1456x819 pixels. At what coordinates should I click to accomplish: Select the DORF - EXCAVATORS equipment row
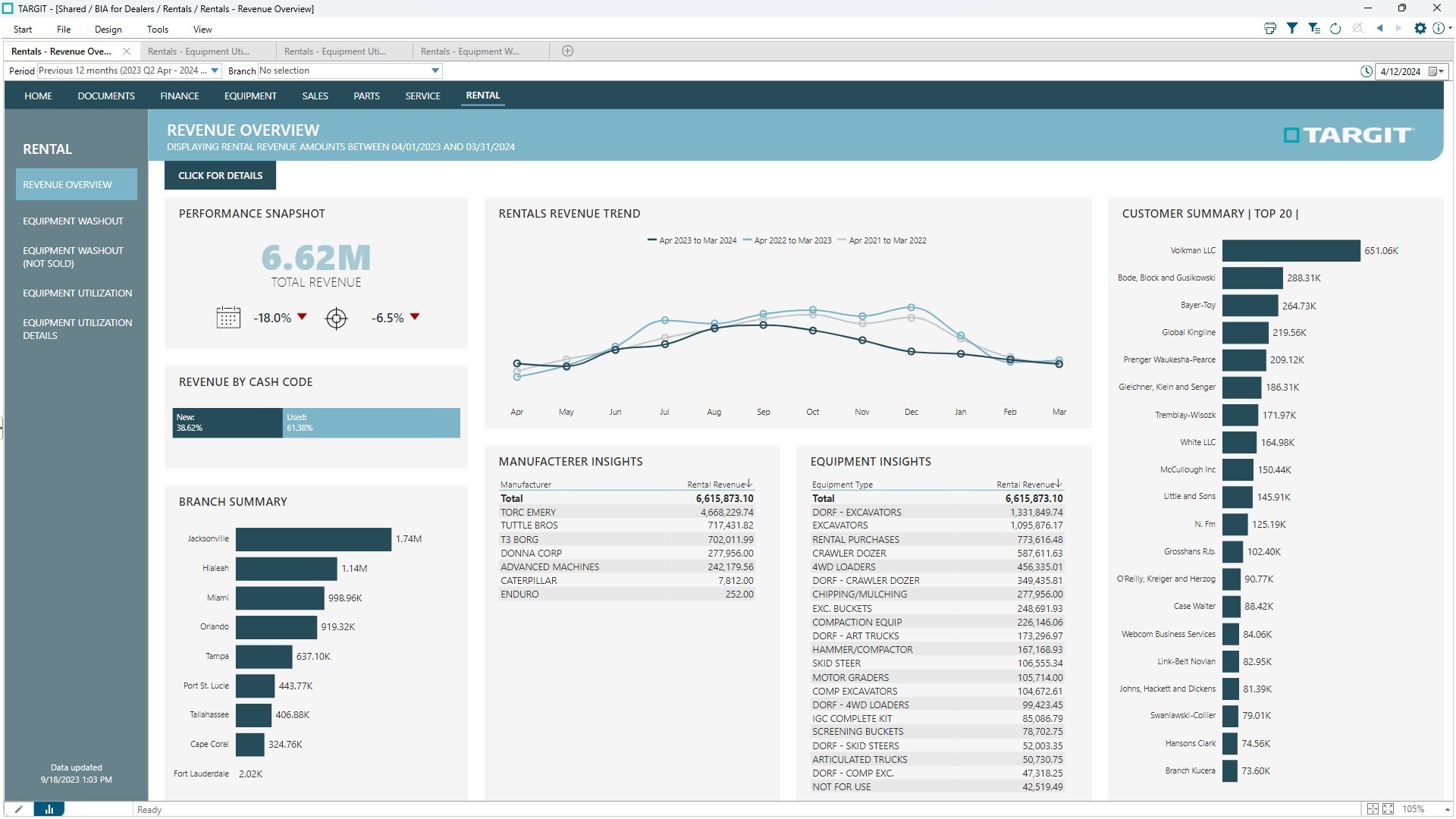click(x=937, y=513)
